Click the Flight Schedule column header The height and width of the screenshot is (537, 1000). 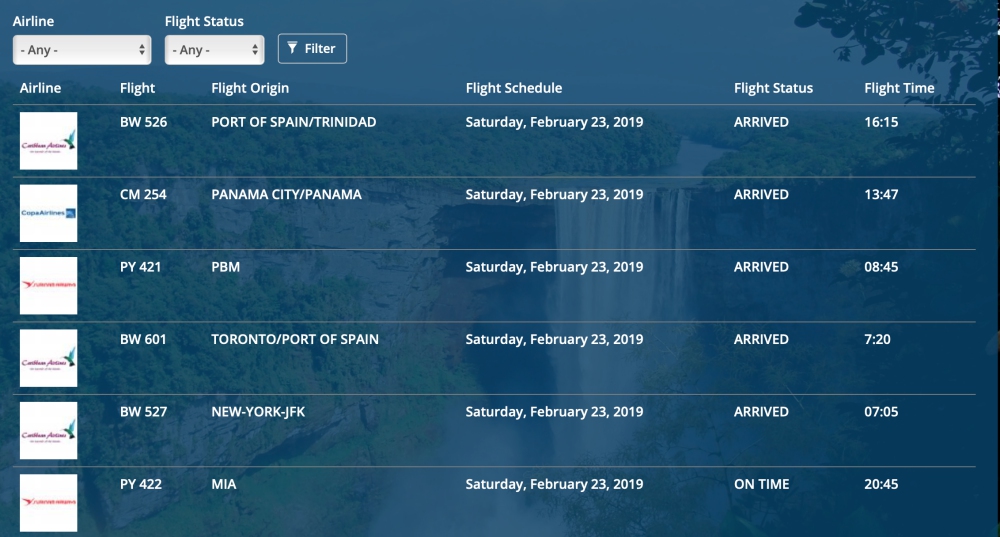pos(513,88)
